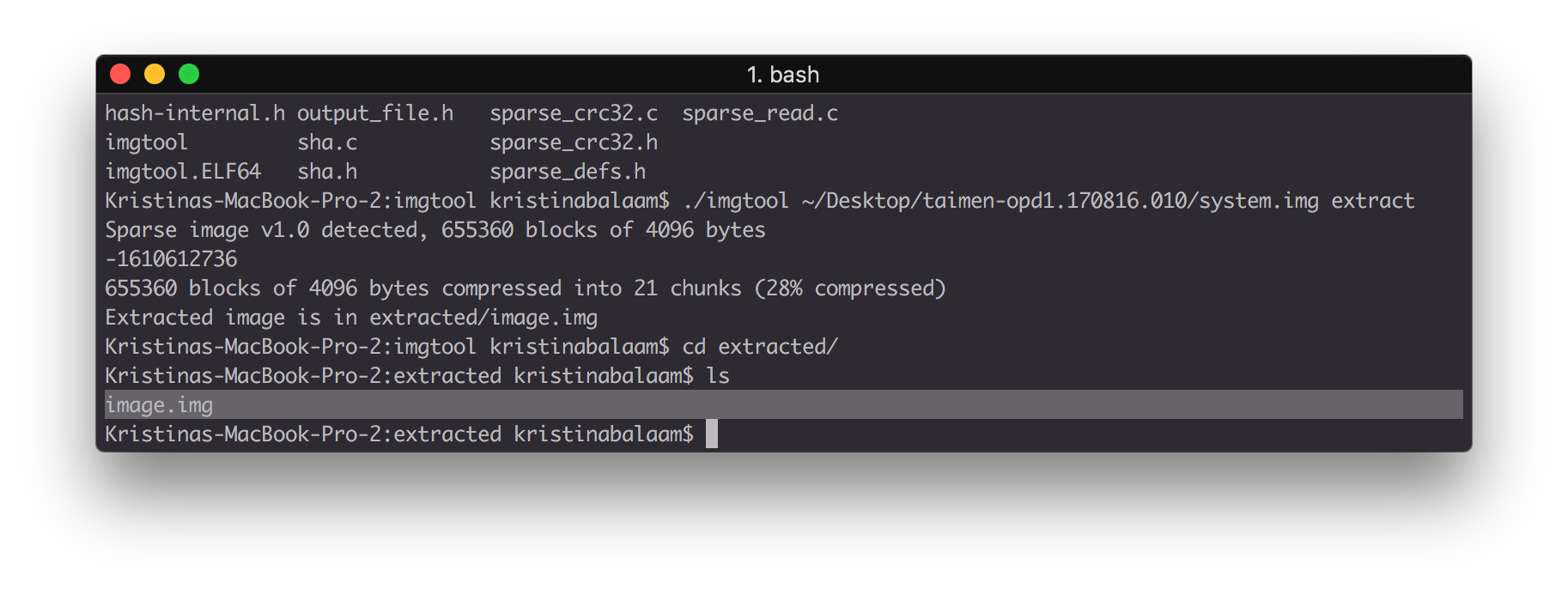Click the output_file.h filename

pyautogui.click(x=375, y=113)
